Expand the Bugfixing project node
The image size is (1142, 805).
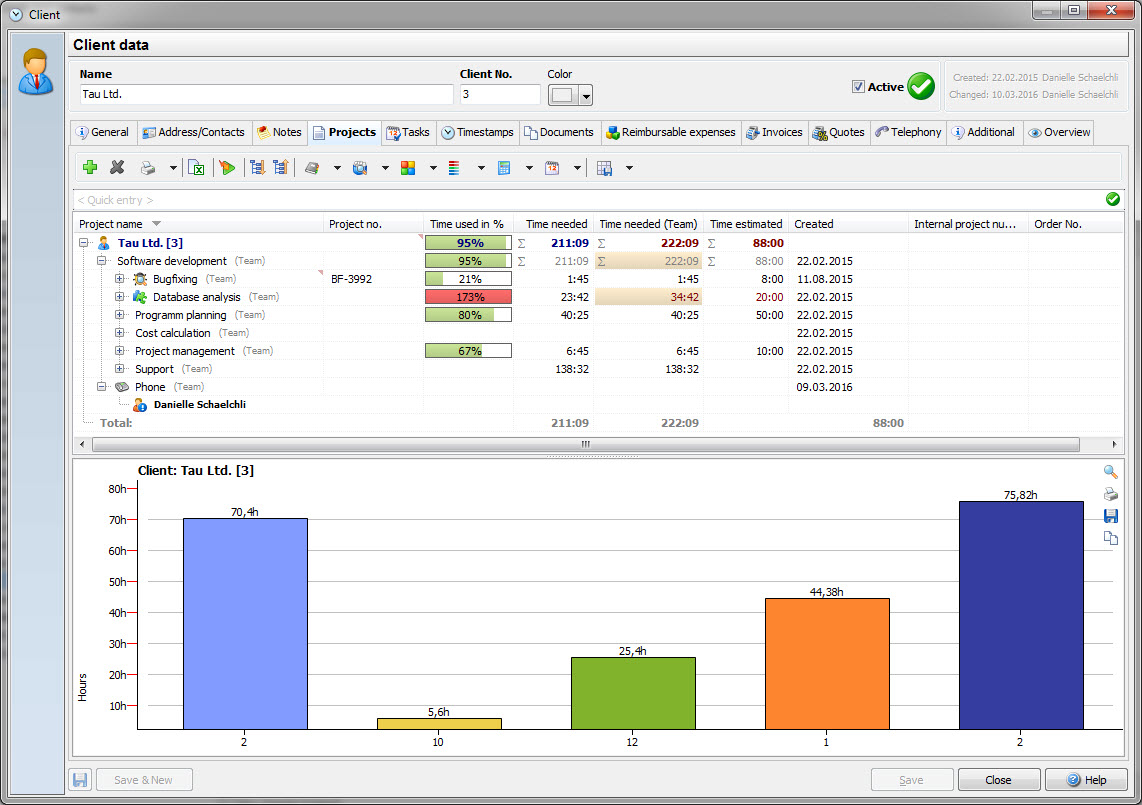(120, 279)
